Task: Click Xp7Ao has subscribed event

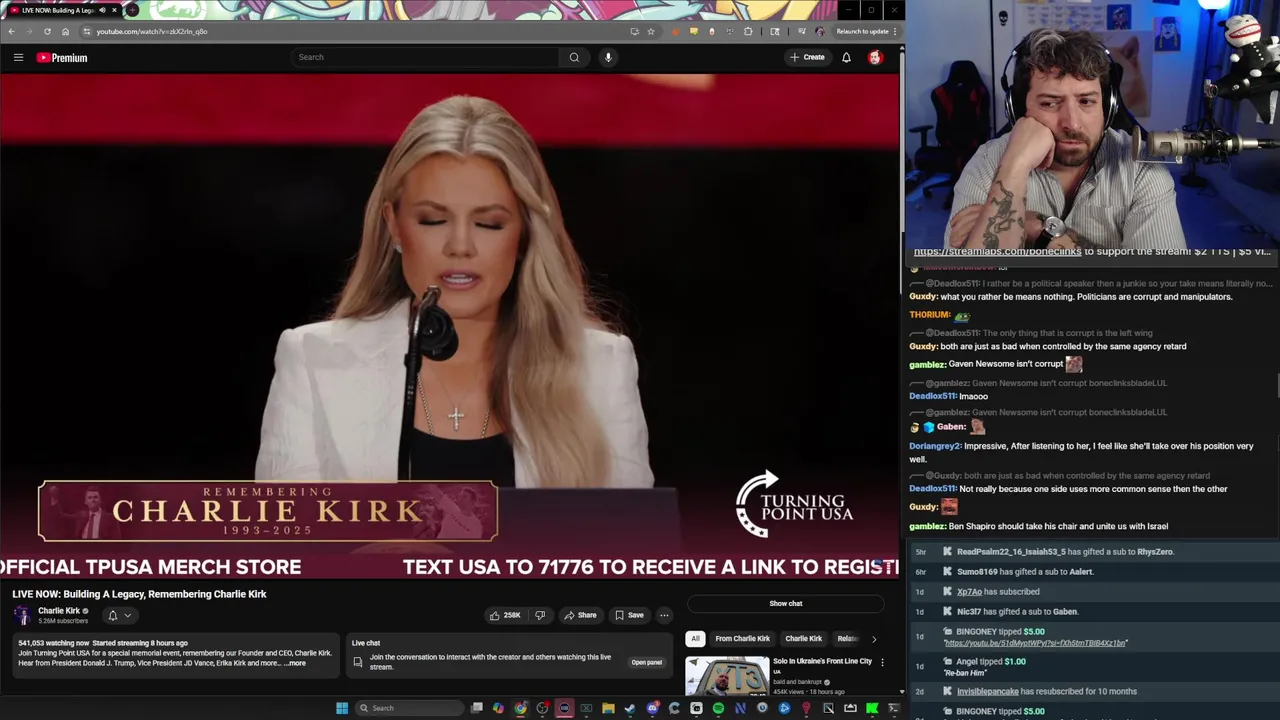Action: coord(1094,592)
